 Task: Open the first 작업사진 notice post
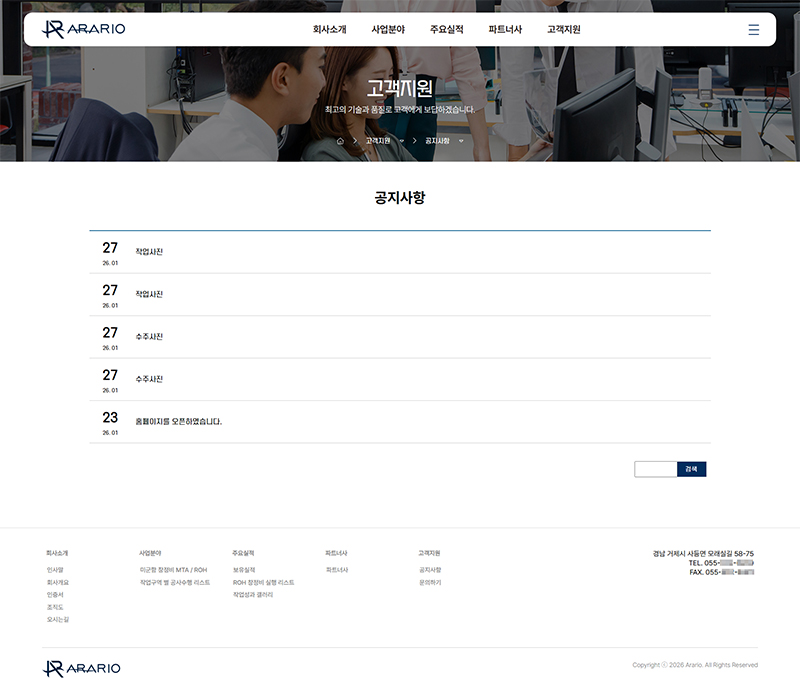coord(149,252)
